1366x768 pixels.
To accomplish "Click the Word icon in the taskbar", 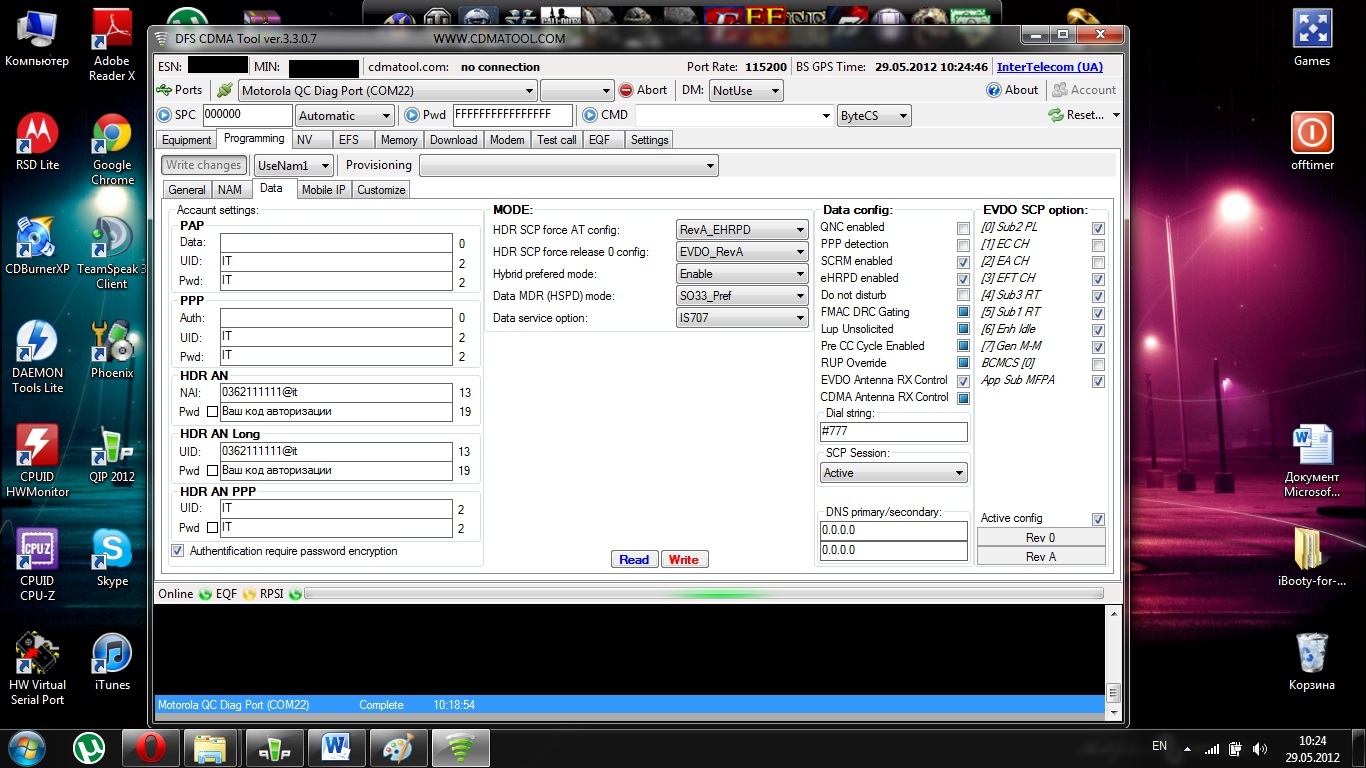I will coord(335,747).
